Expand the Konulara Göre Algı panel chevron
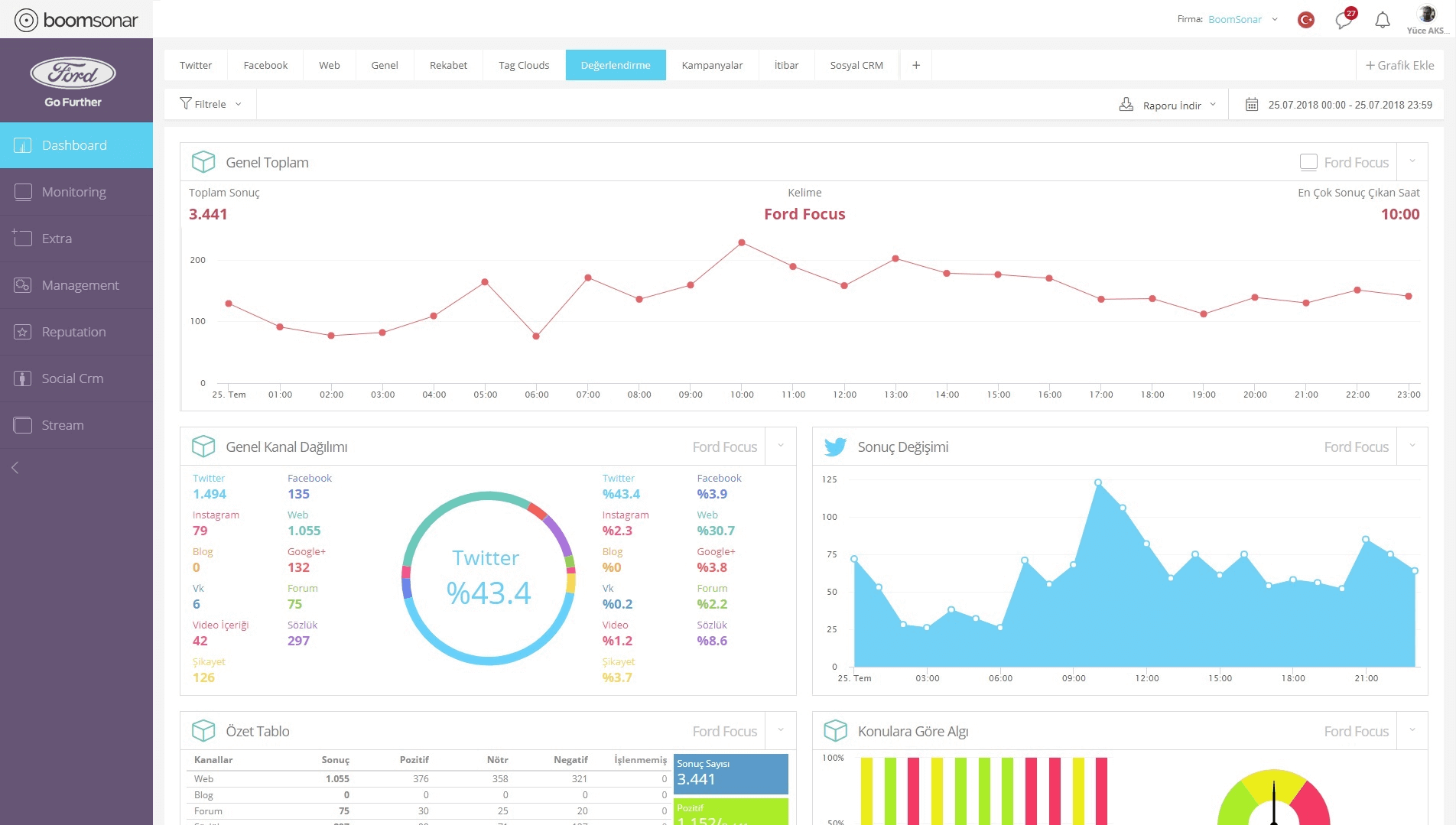1456x825 pixels. tap(1412, 730)
